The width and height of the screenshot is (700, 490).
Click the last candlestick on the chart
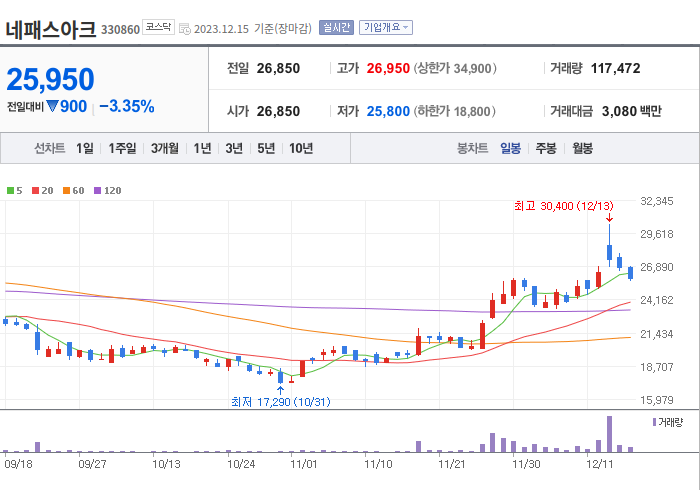pos(630,273)
